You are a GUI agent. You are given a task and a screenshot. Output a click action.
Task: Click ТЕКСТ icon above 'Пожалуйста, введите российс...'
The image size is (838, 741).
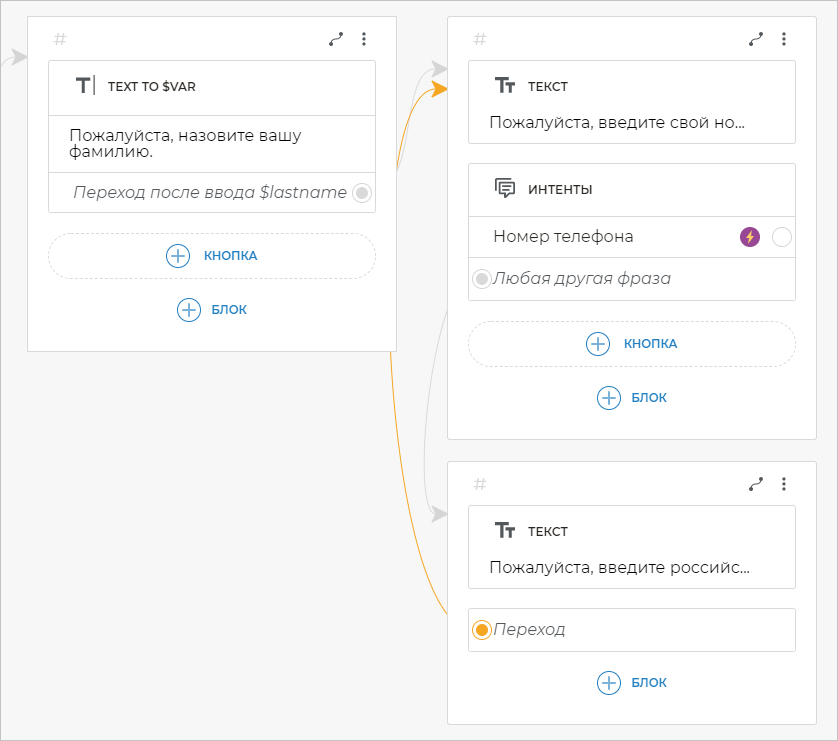tap(505, 531)
